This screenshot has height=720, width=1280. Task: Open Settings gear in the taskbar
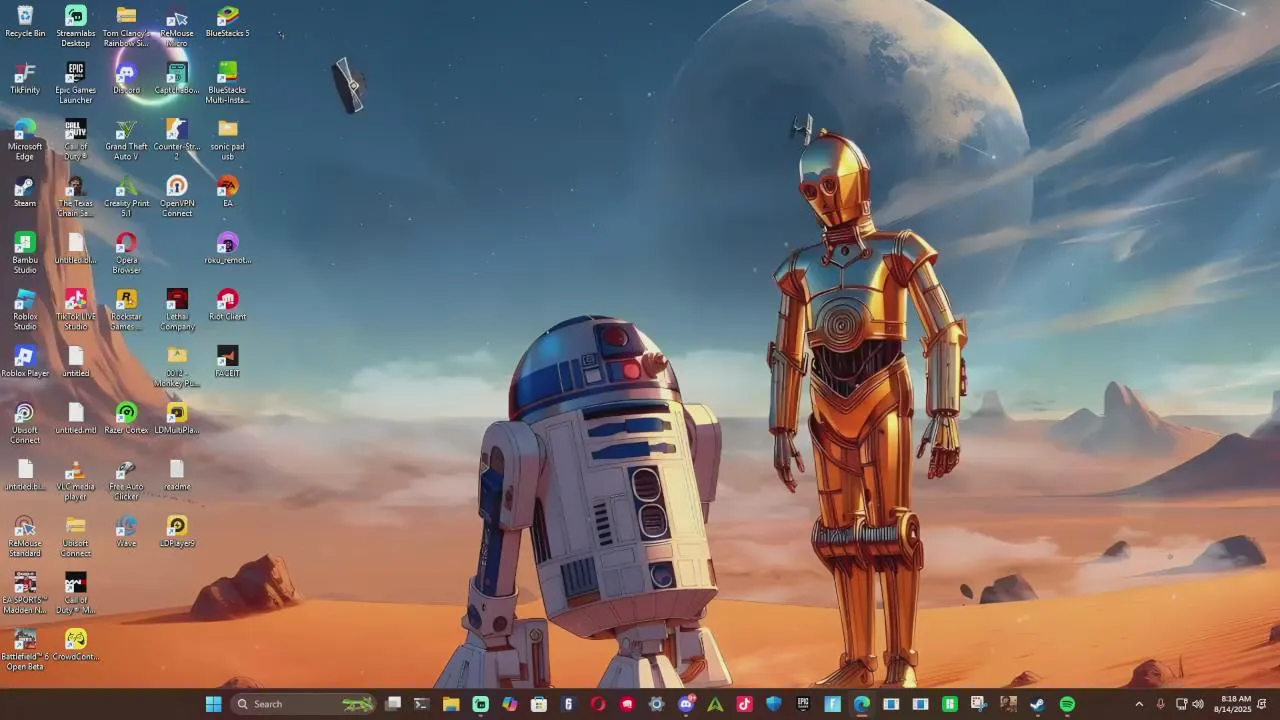tap(656, 704)
